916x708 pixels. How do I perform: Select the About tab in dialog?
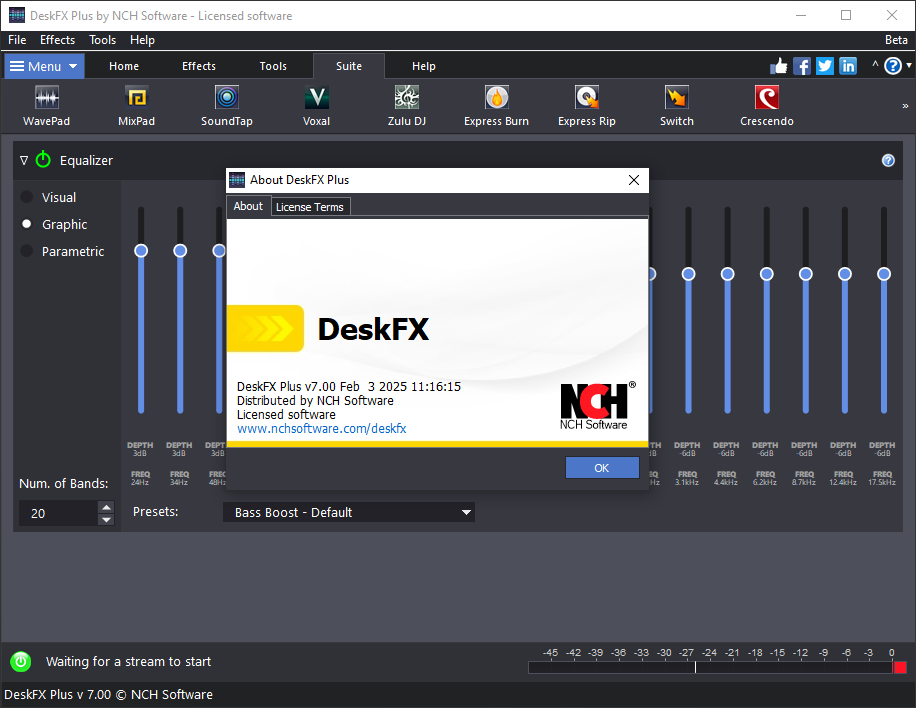pyautogui.click(x=248, y=206)
